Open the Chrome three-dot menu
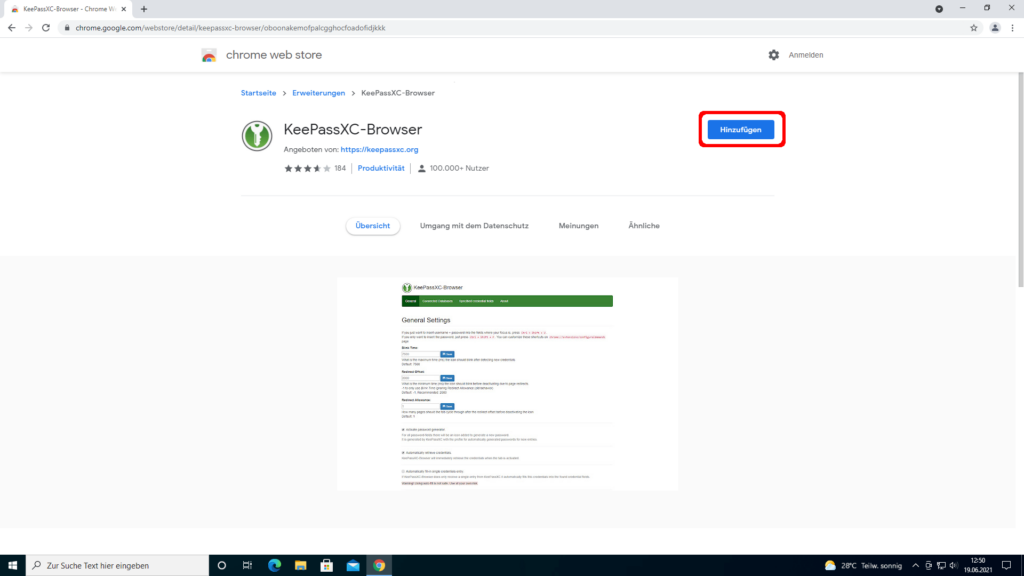Viewport: 1024px width, 576px height. (x=1012, y=28)
